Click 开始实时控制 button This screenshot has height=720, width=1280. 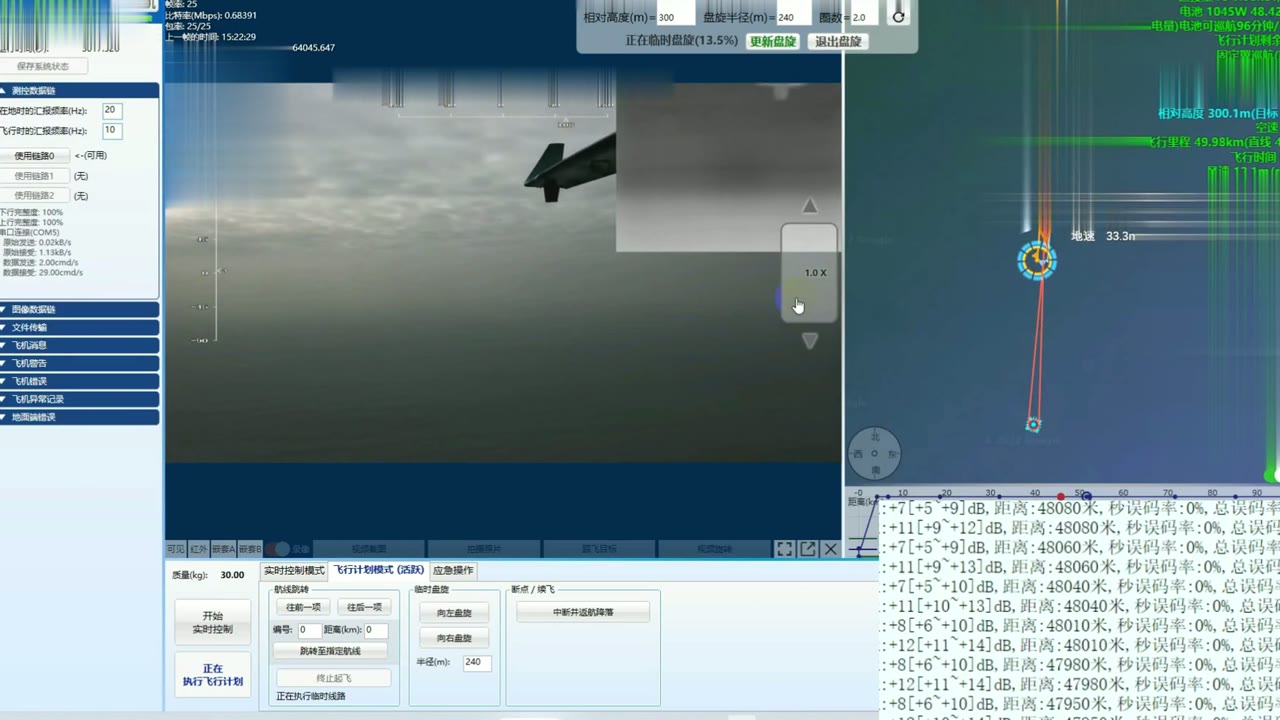click(212, 622)
